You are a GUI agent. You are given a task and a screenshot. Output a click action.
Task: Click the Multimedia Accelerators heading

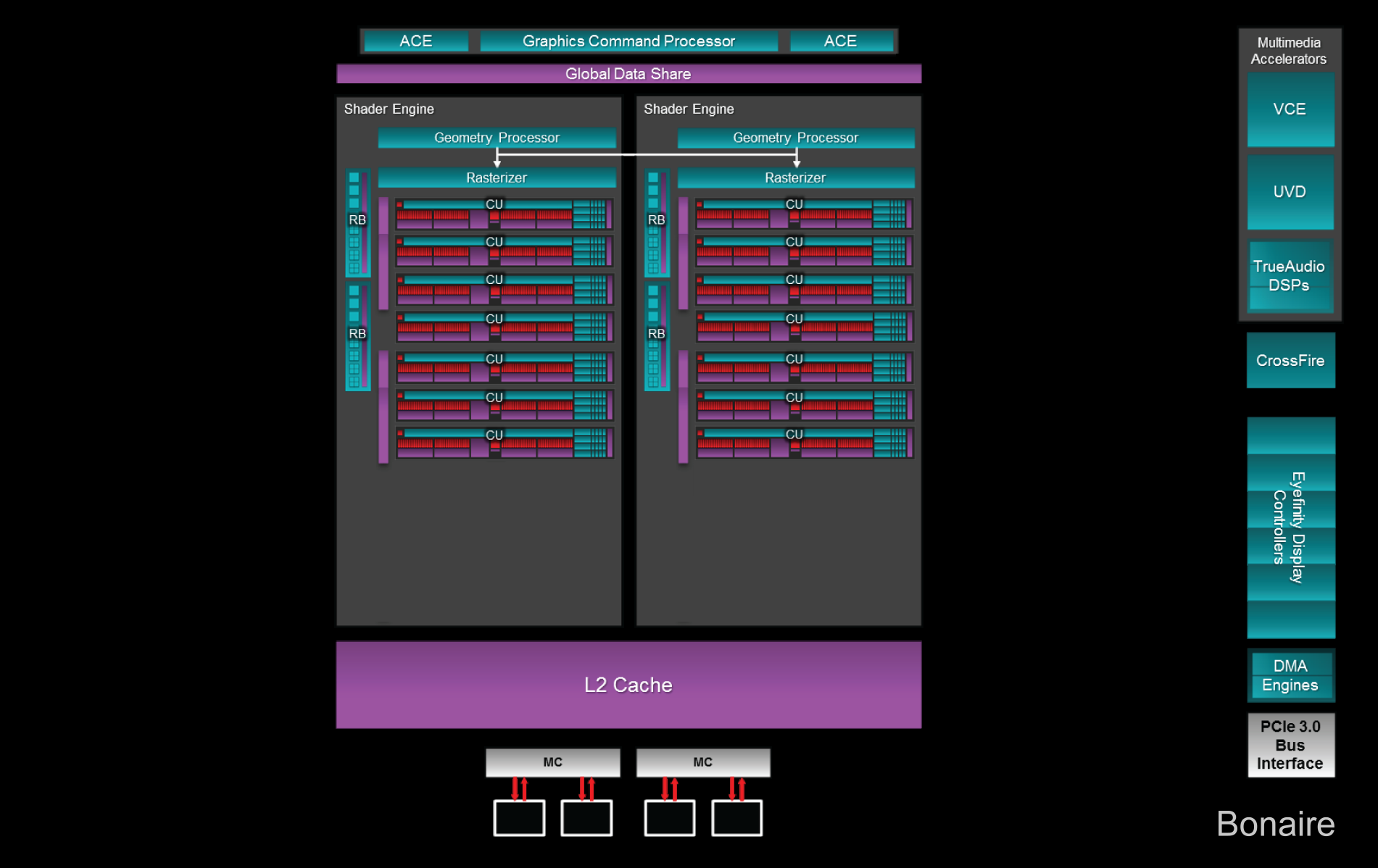(1289, 51)
